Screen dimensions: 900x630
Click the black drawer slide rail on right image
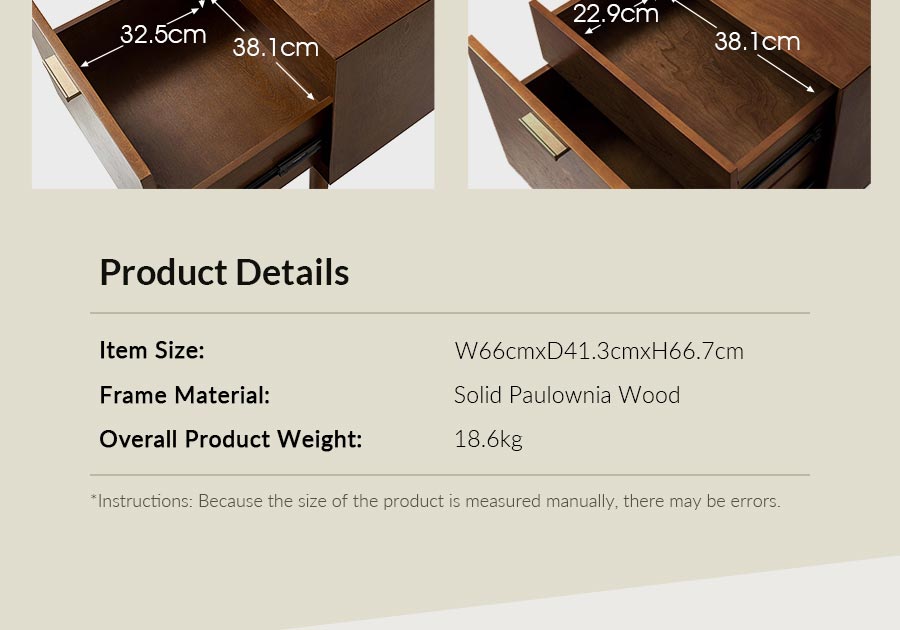[x=782, y=158]
